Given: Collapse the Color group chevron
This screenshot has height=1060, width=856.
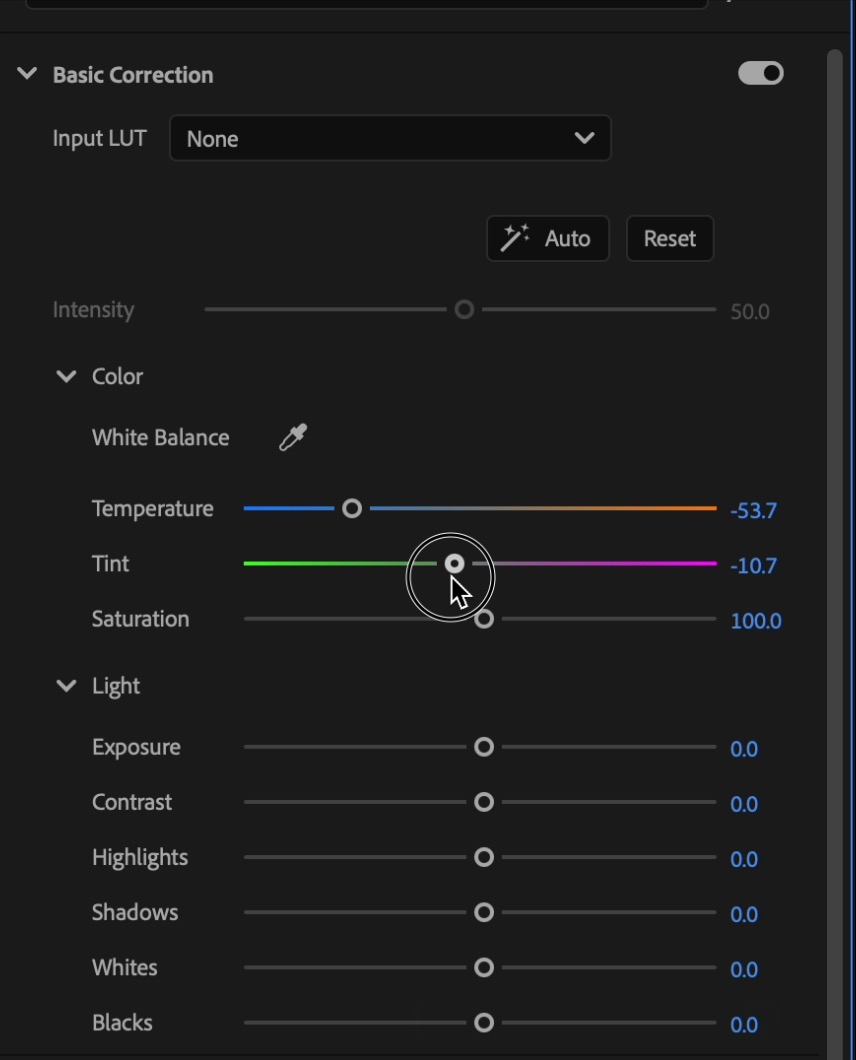Looking at the screenshot, I should click(66, 376).
